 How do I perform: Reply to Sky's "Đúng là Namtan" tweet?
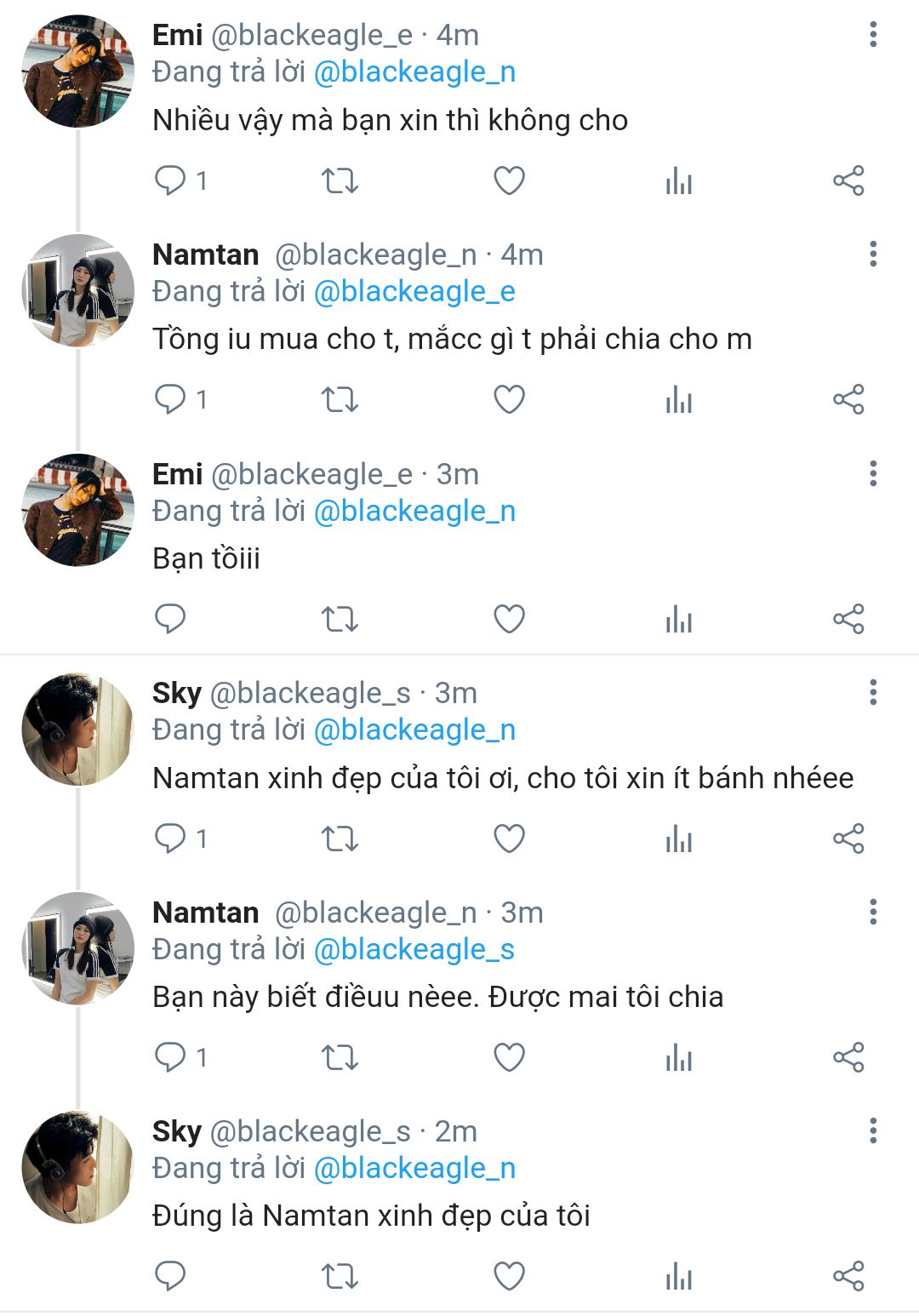click(x=170, y=1276)
